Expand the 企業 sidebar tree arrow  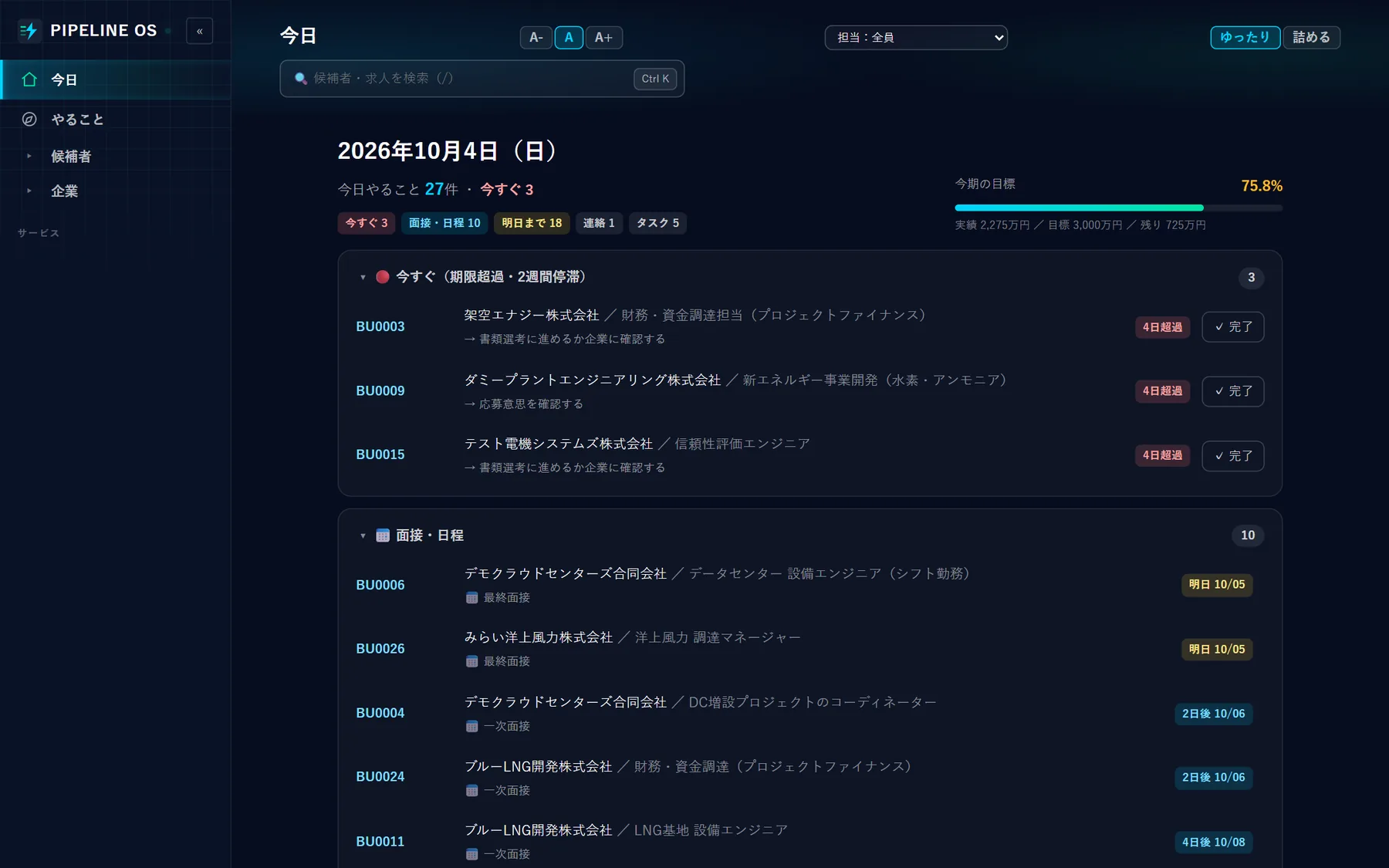click(29, 191)
